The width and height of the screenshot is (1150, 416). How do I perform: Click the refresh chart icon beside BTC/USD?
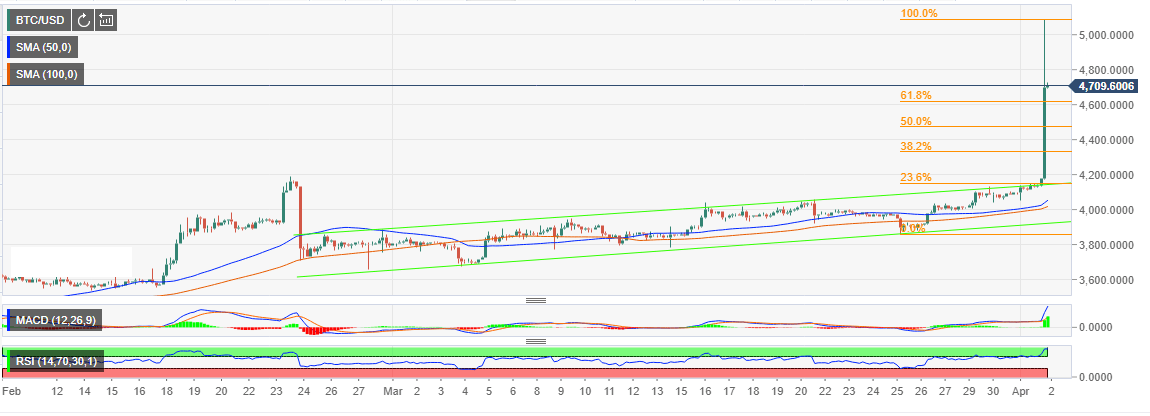(x=84, y=19)
